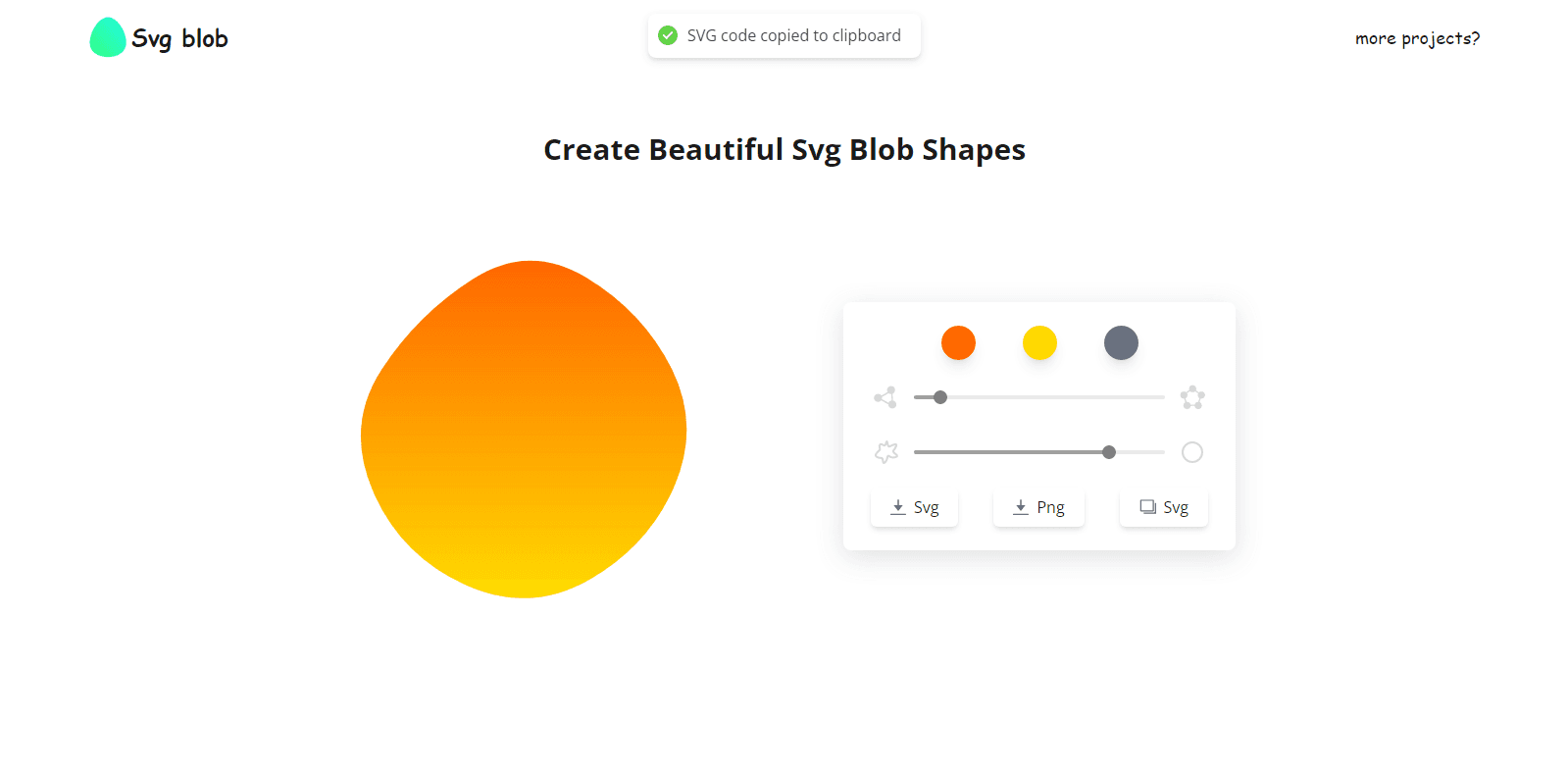Click the orange-yellow gradient blob shape
This screenshot has height=771, width=1568.
tap(524, 430)
